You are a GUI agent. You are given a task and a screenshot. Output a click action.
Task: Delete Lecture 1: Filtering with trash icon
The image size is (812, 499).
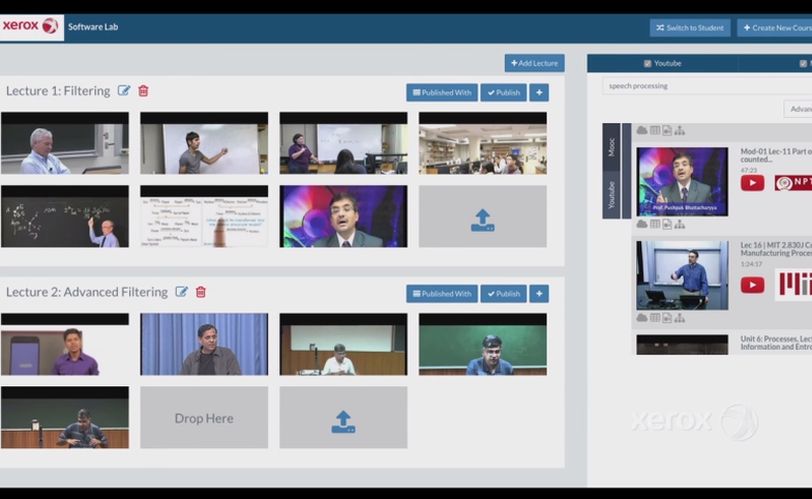click(143, 91)
